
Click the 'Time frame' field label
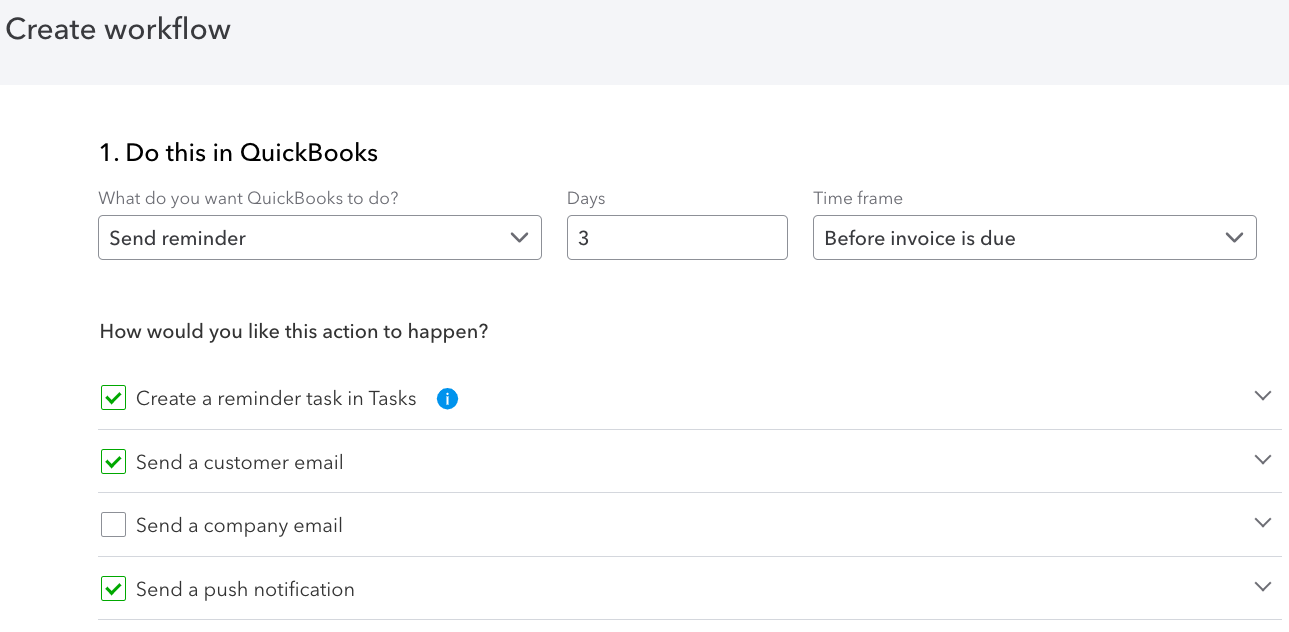point(858,198)
